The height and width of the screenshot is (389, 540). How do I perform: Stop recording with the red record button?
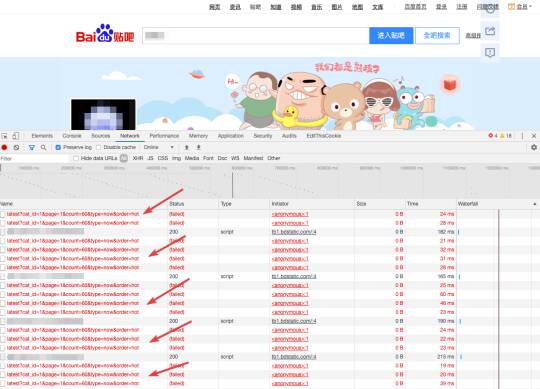point(4,147)
